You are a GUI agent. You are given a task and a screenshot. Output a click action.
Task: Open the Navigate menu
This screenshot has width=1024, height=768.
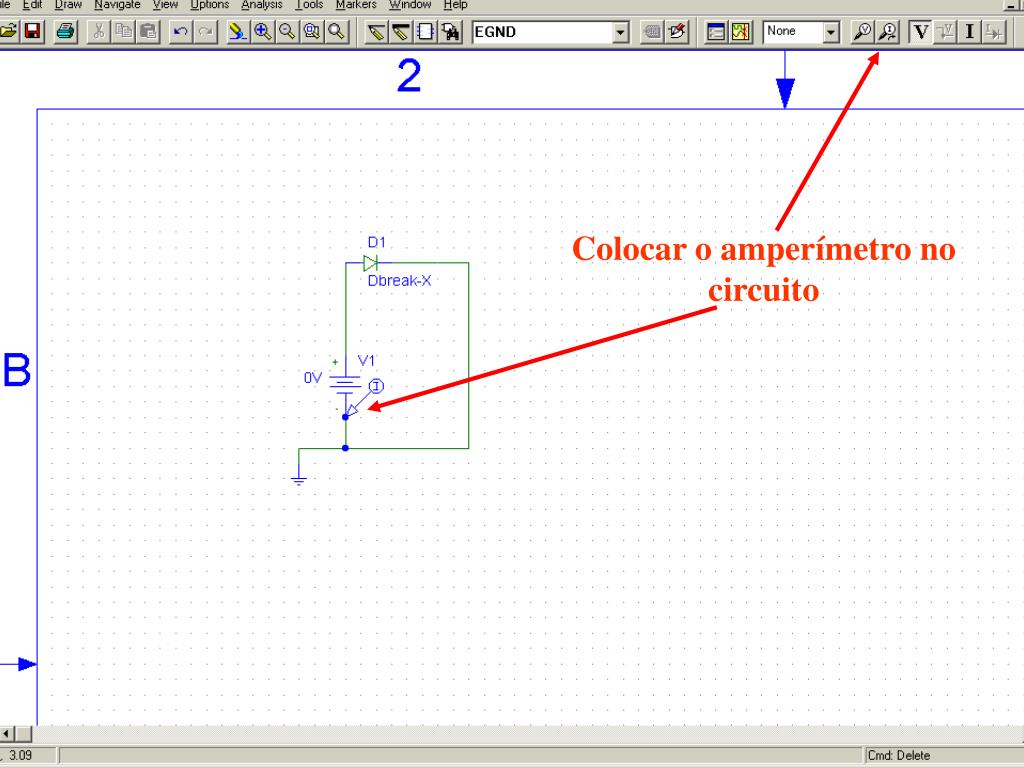click(117, 5)
